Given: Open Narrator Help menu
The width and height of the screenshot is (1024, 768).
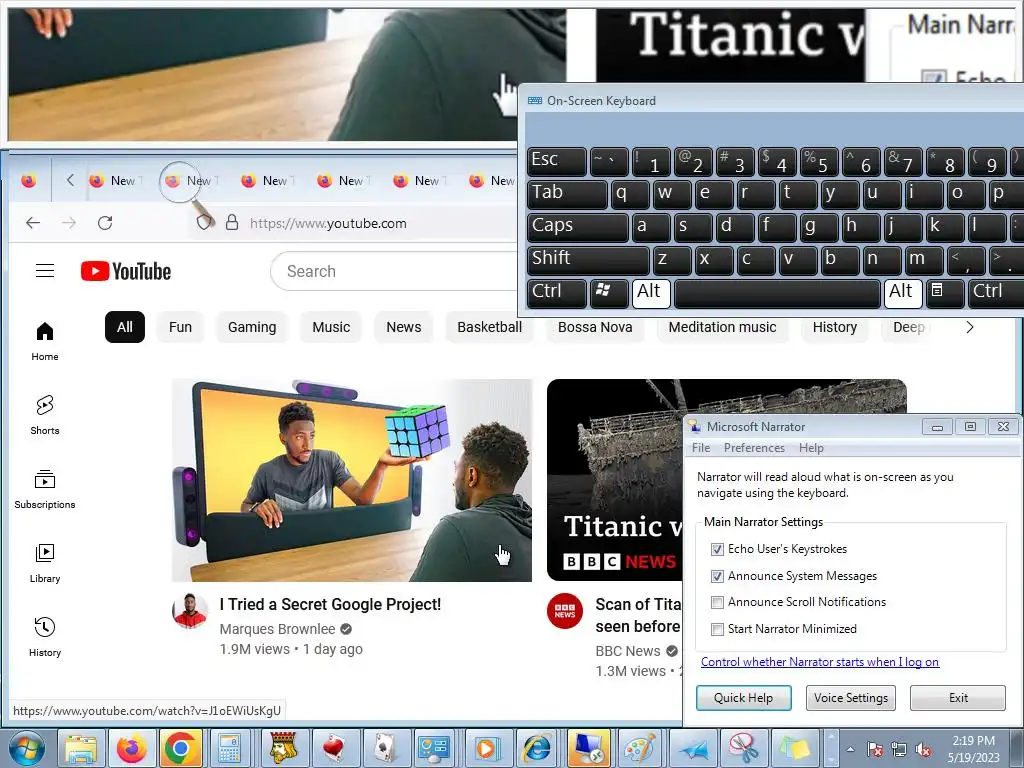Looking at the screenshot, I should pyautogui.click(x=811, y=448).
